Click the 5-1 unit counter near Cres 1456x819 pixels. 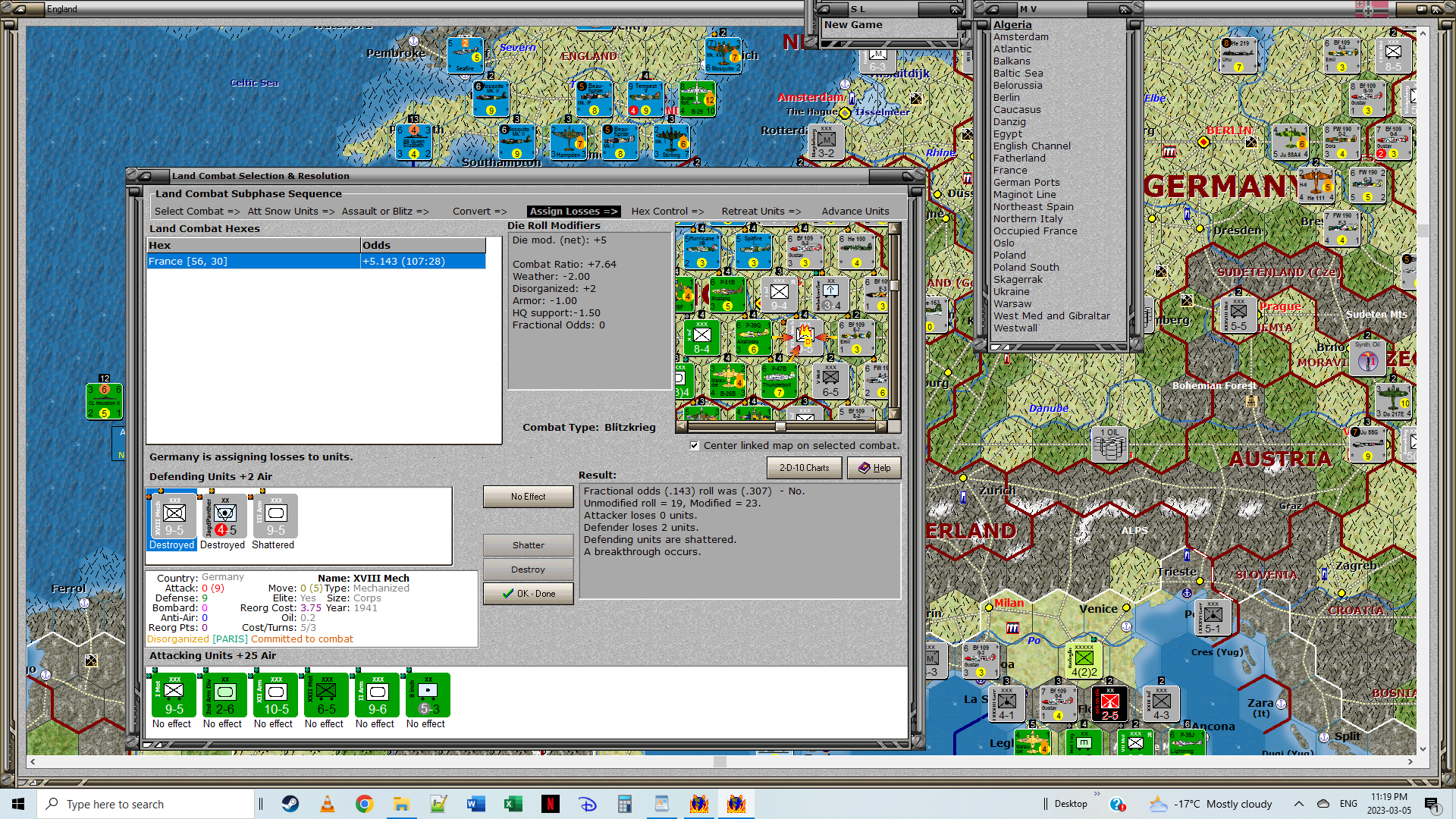pyautogui.click(x=1213, y=618)
